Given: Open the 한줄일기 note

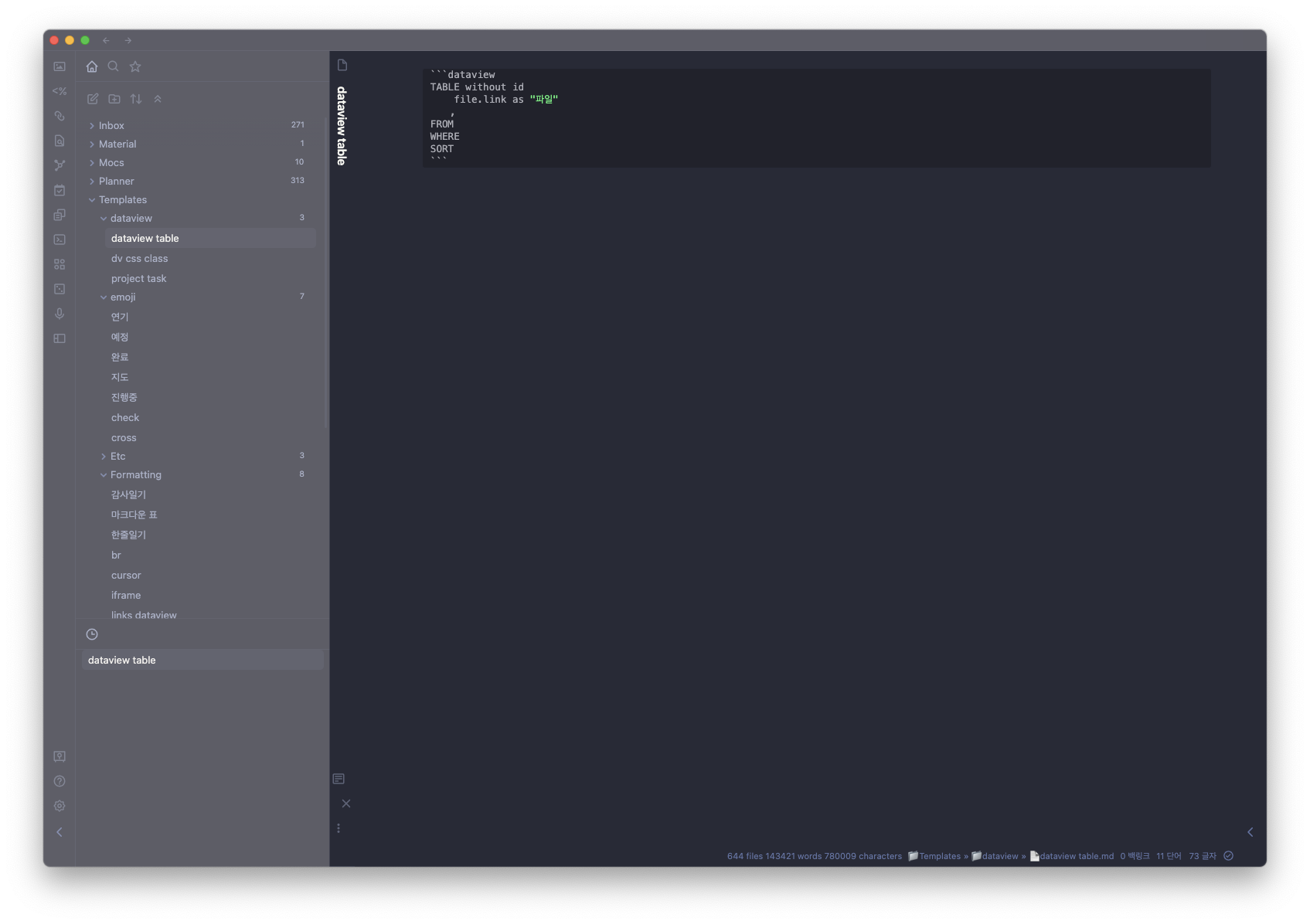Looking at the screenshot, I should (210, 535).
